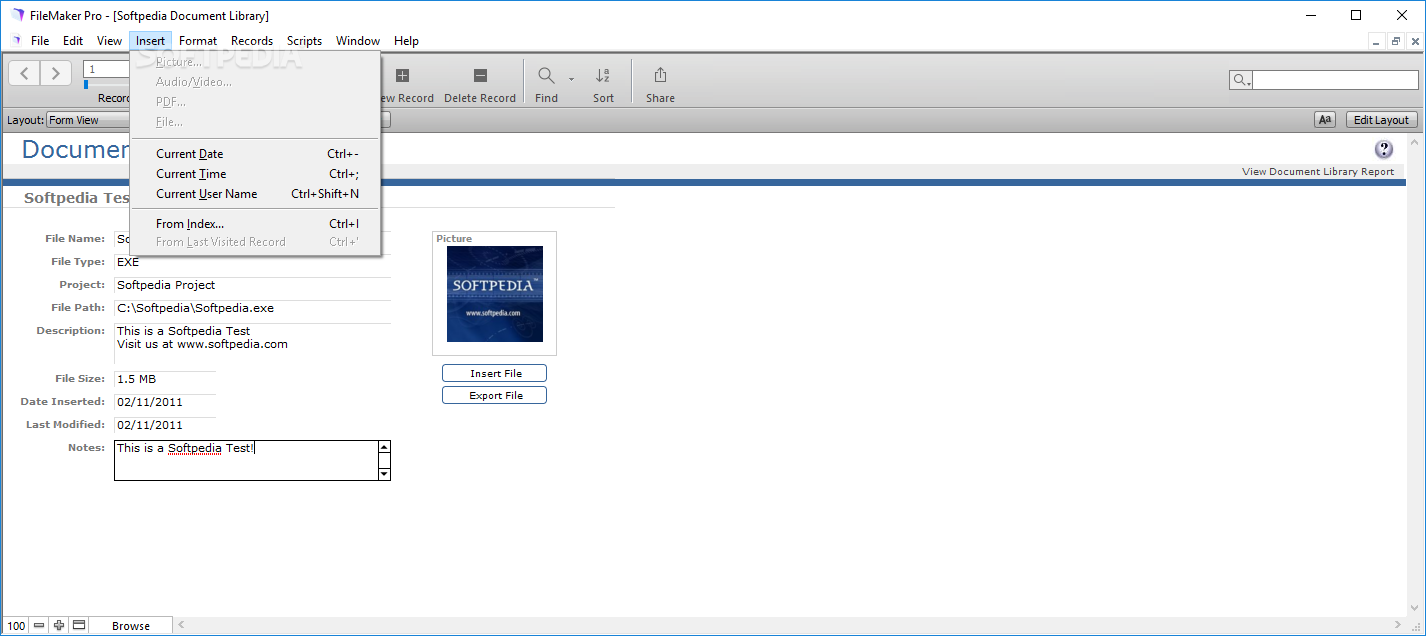Click the record number field
This screenshot has width=1426, height=636.
(108, 69)
